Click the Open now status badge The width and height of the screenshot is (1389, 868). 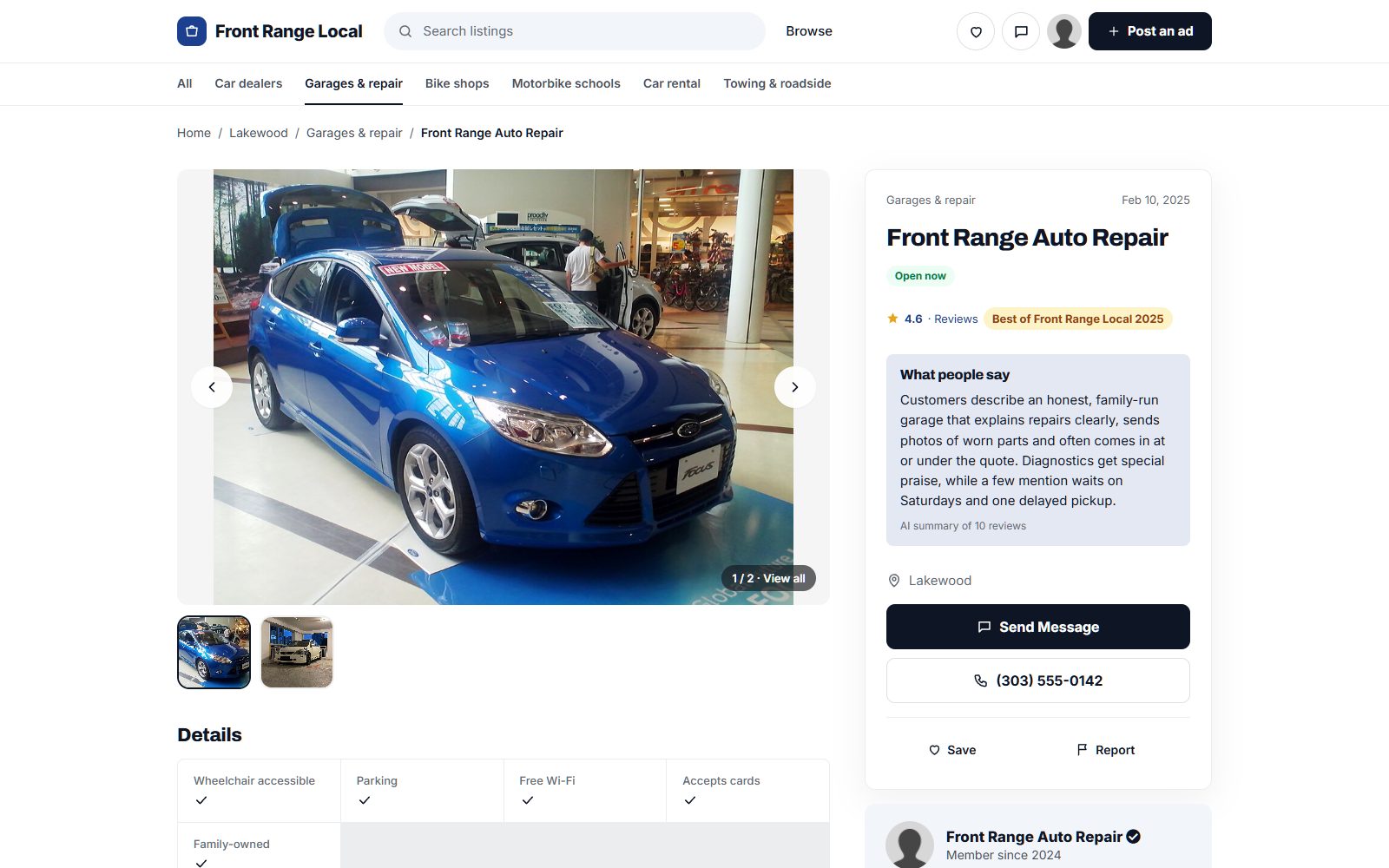pyautogui.click(x=920, y=276)
